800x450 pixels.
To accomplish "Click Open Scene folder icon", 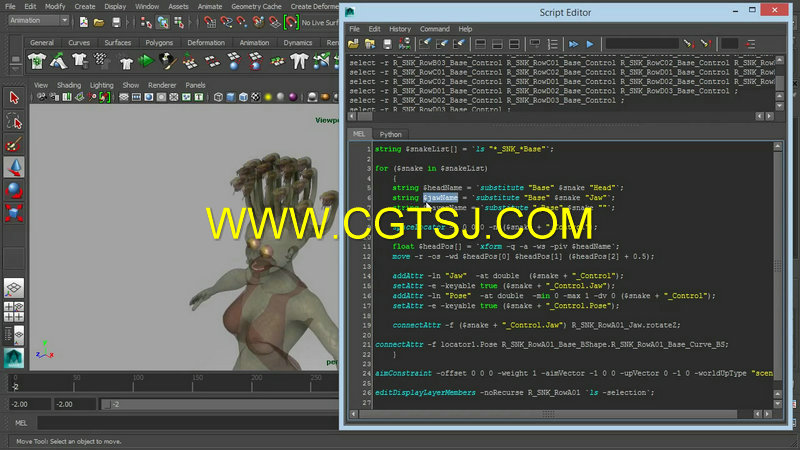I will [x=99, y=22].
